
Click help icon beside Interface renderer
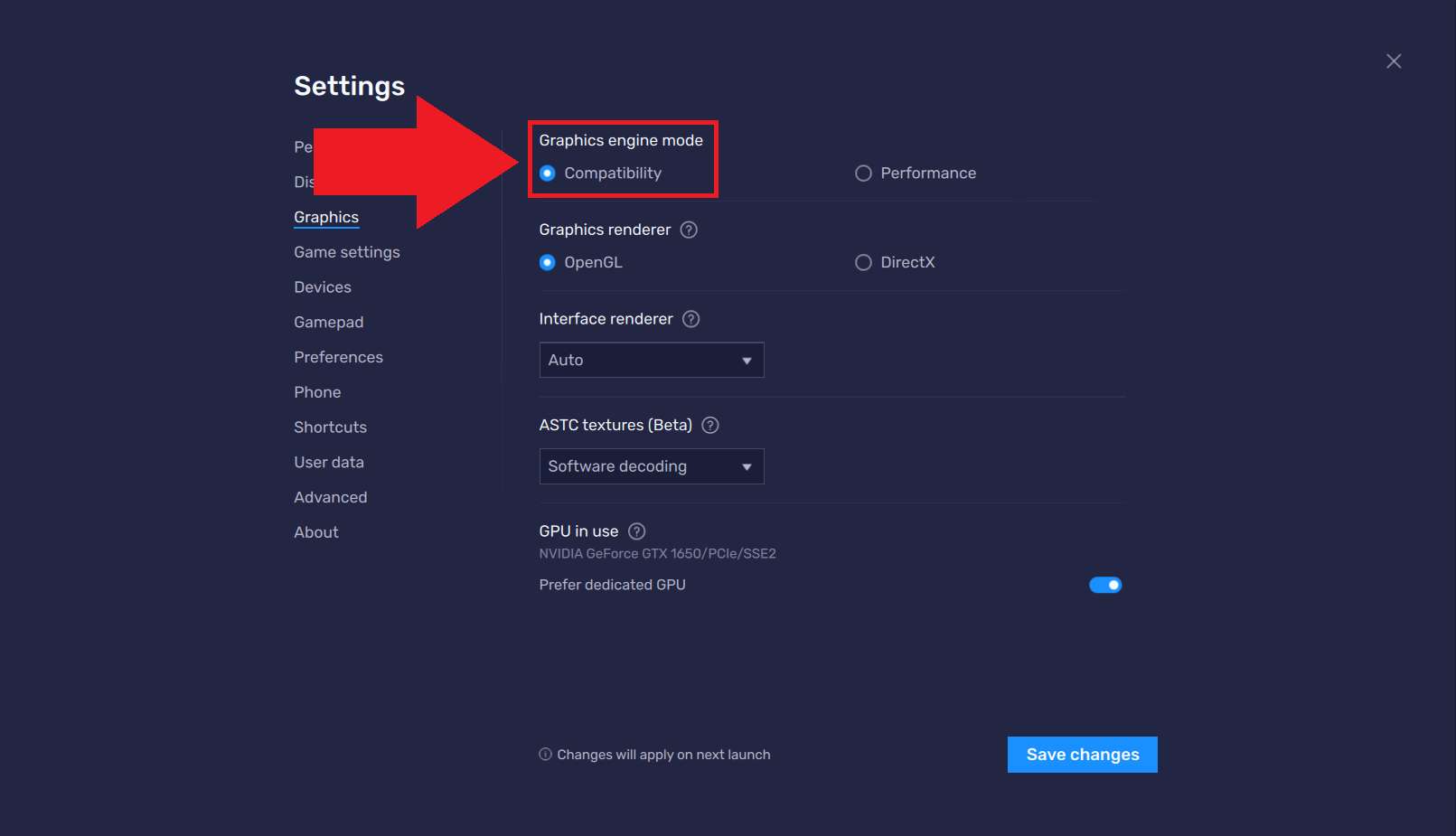[x=690, y=319]
